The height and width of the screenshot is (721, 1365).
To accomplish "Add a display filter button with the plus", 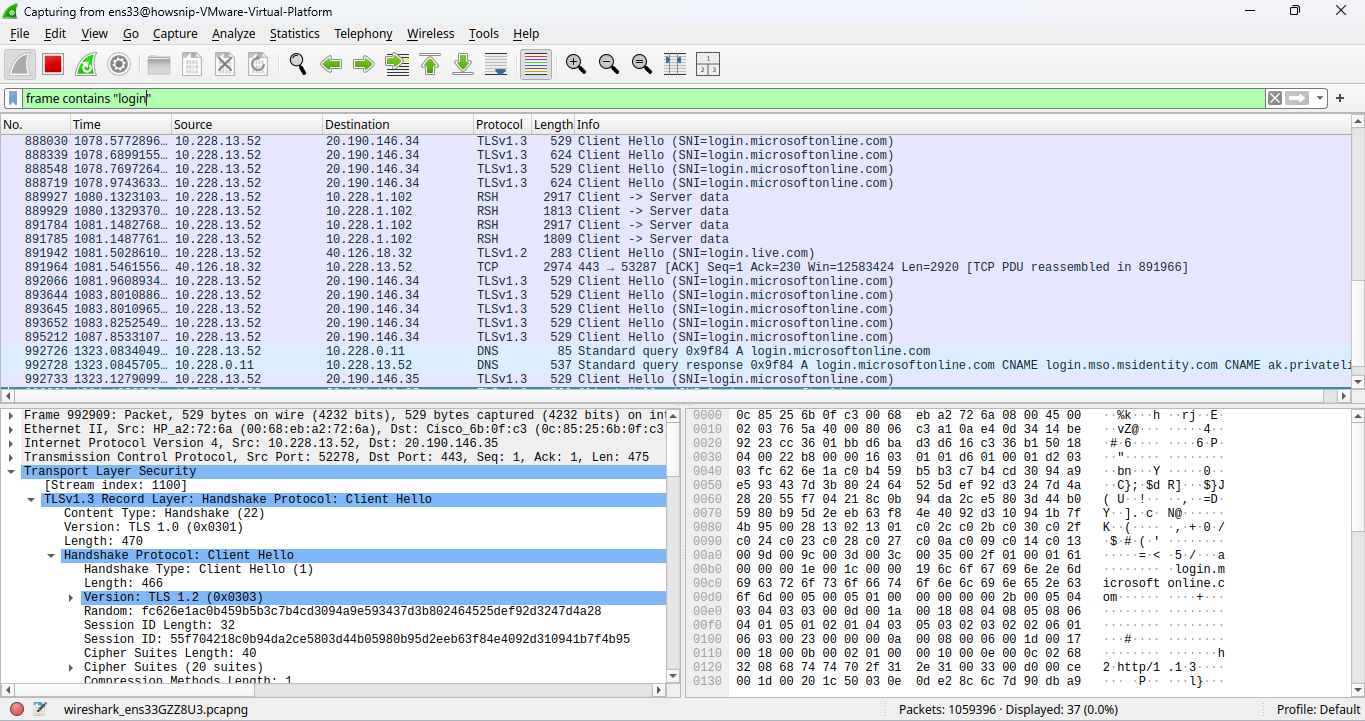I will tap(1340, 98).
